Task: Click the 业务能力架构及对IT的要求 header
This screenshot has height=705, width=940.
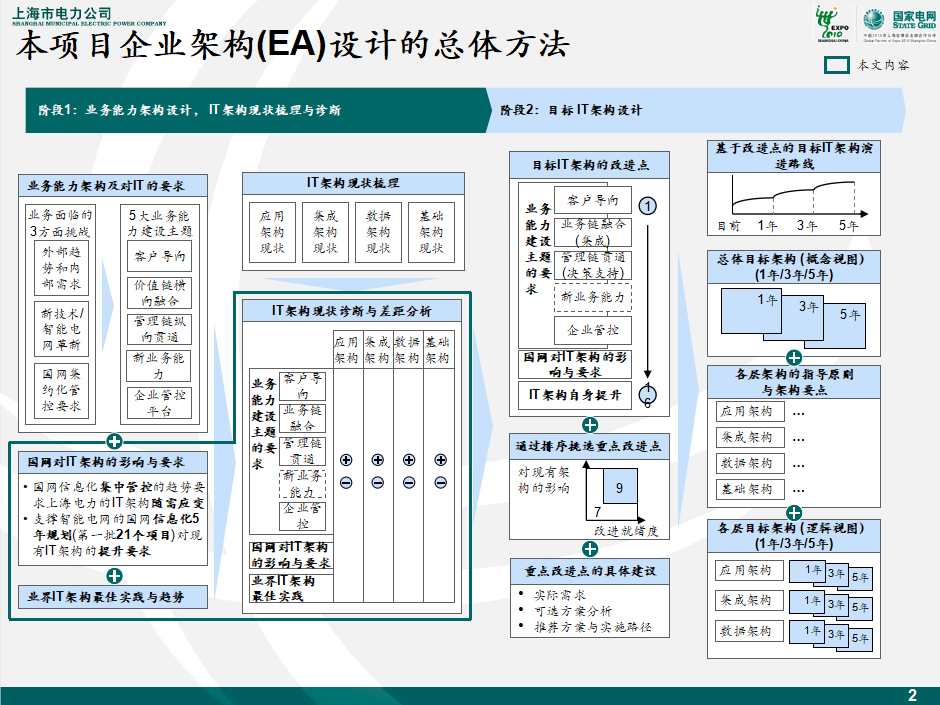Action: click(x=113, y=186)
